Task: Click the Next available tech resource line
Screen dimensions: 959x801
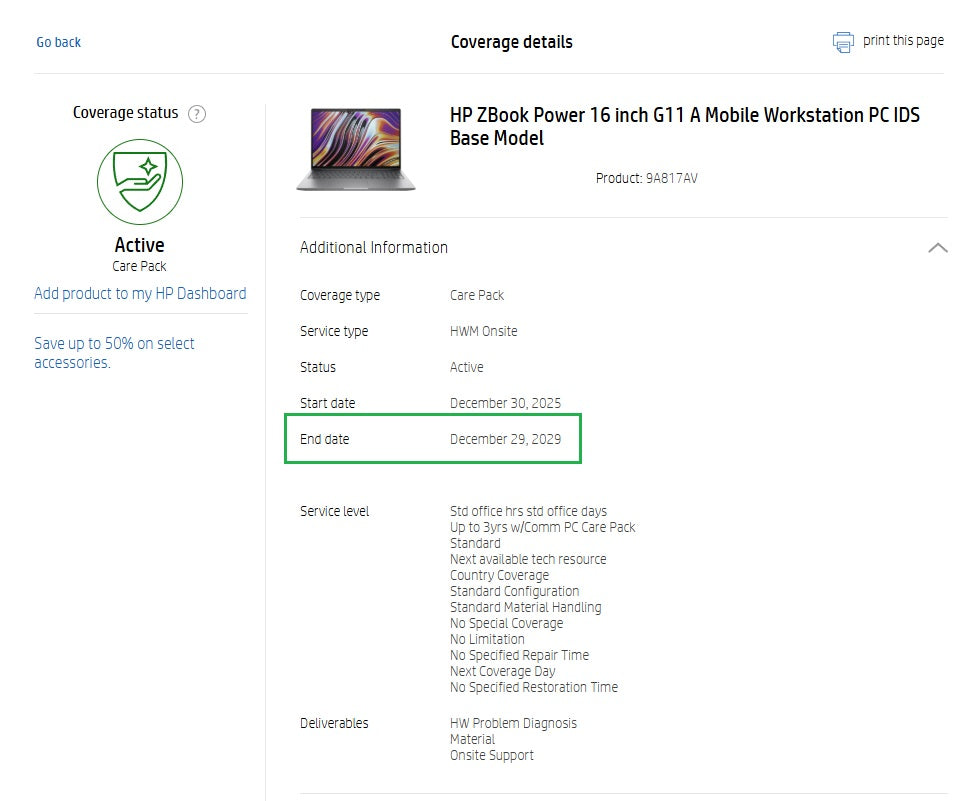Action: [x=528, y=559]
